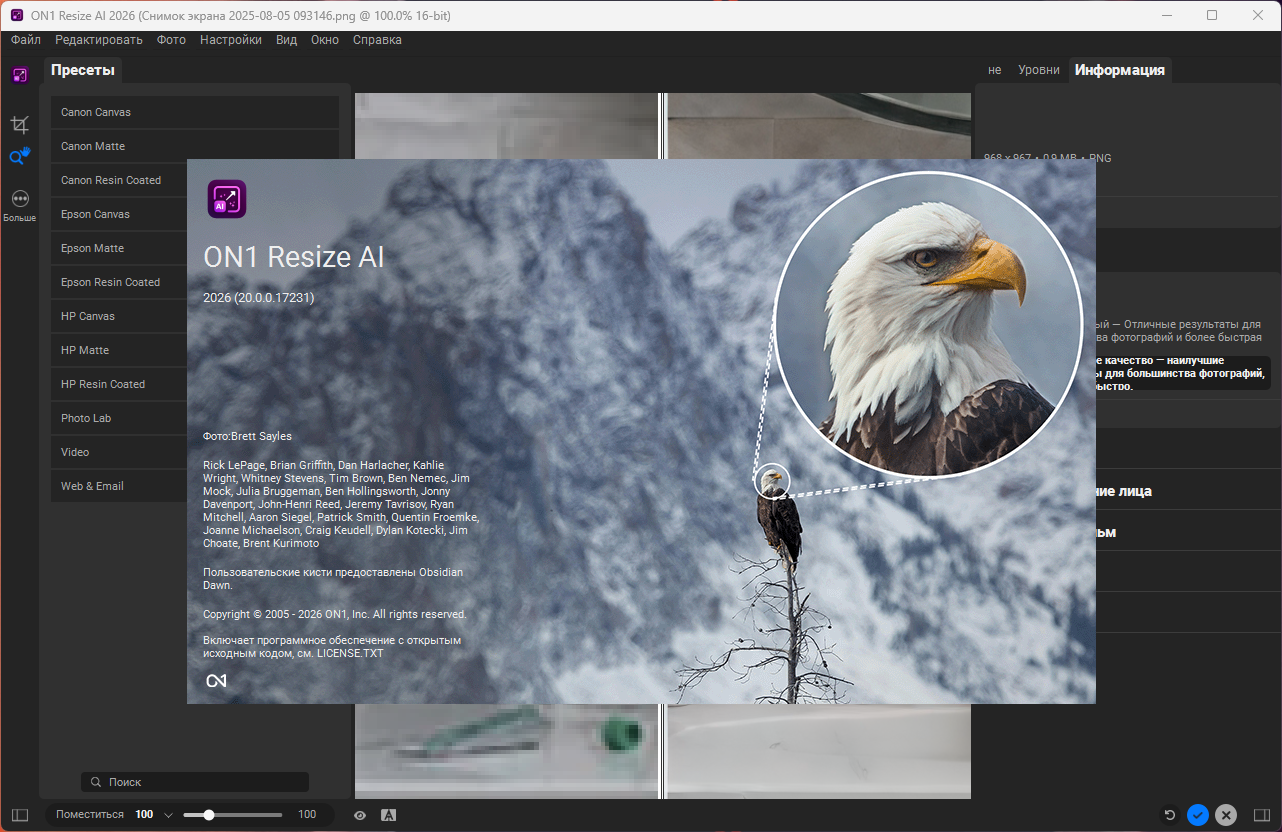Open the Больше (More) tools button

tap(20, 205)
